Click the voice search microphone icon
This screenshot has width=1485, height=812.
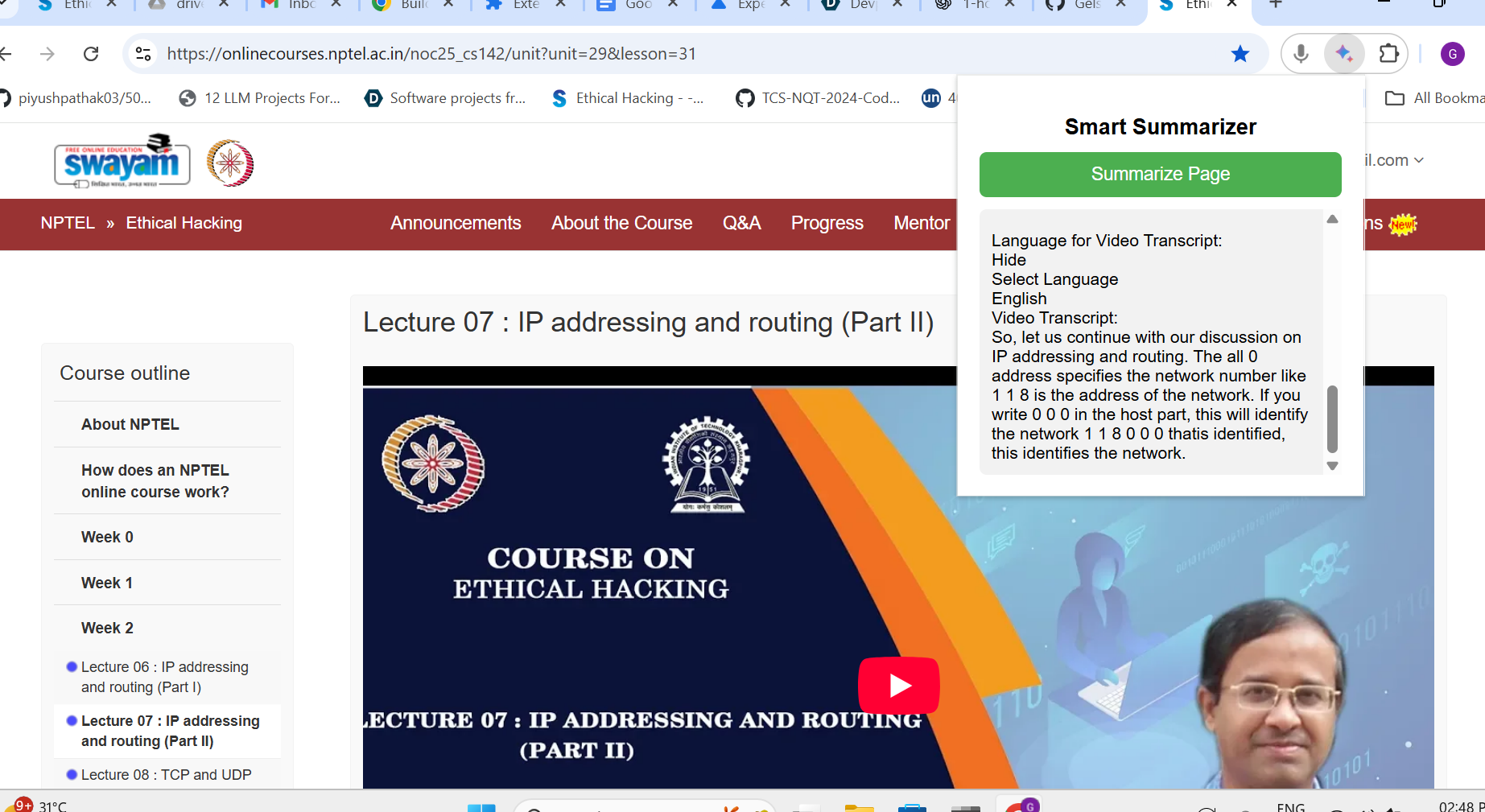1301,54
